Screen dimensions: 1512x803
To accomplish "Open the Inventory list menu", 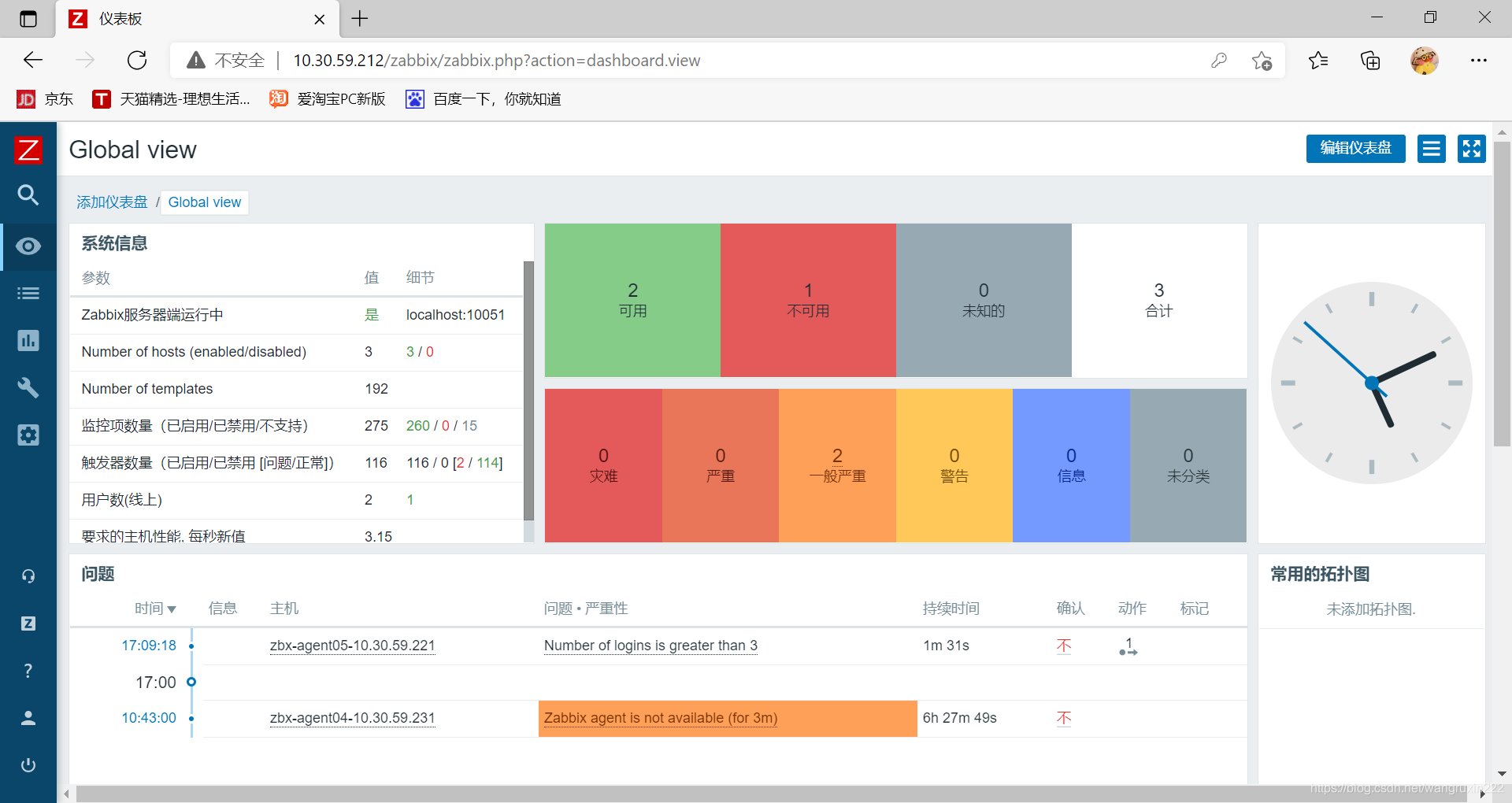I will tap(28, 294).
